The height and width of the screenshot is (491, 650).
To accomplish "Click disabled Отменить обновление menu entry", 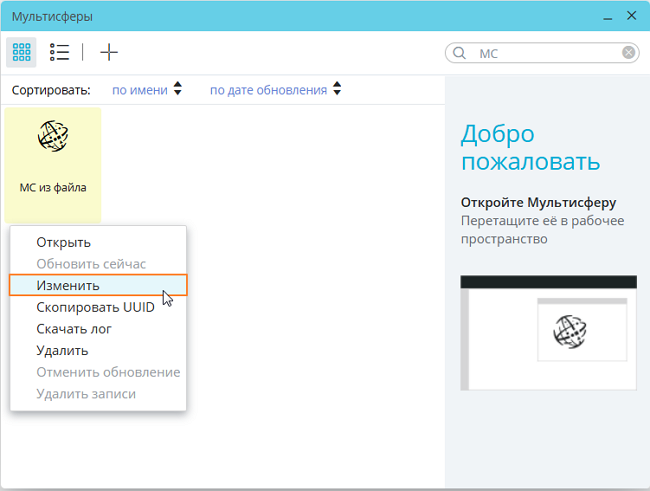I will pos(98,372).
